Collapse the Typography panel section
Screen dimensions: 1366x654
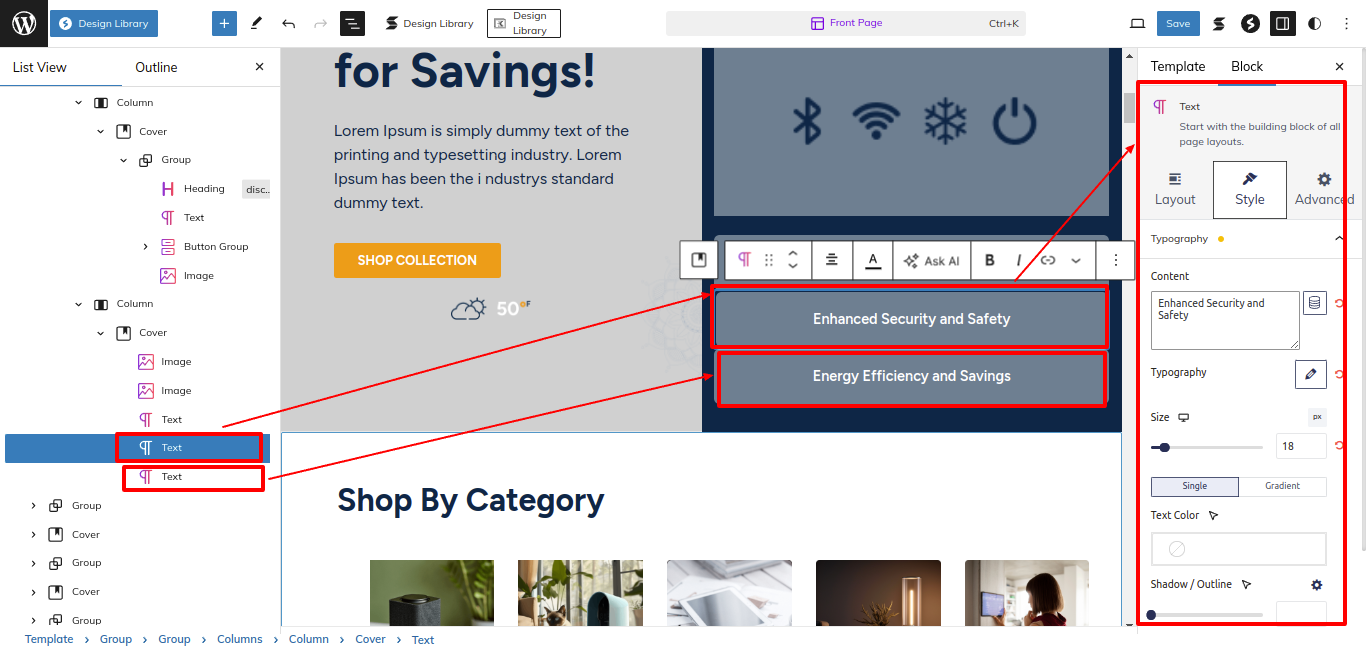pos(1339,239)
